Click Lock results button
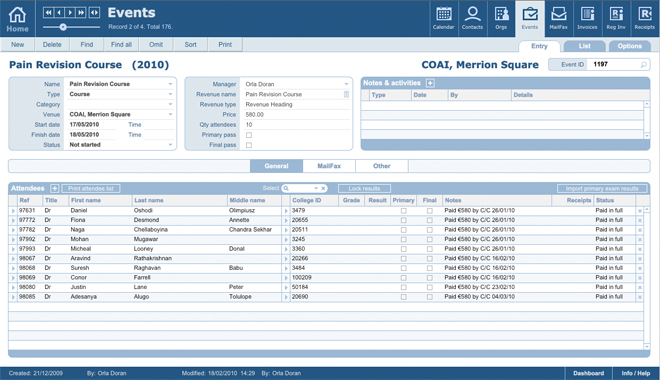 tap(364, 189)
